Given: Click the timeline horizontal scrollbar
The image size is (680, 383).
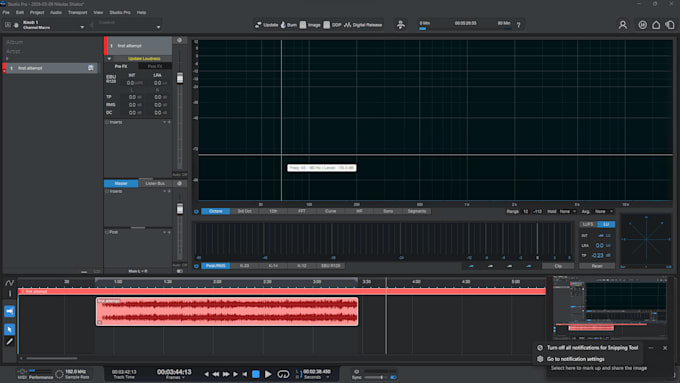Looking at the screenshot, I should 52,358.
